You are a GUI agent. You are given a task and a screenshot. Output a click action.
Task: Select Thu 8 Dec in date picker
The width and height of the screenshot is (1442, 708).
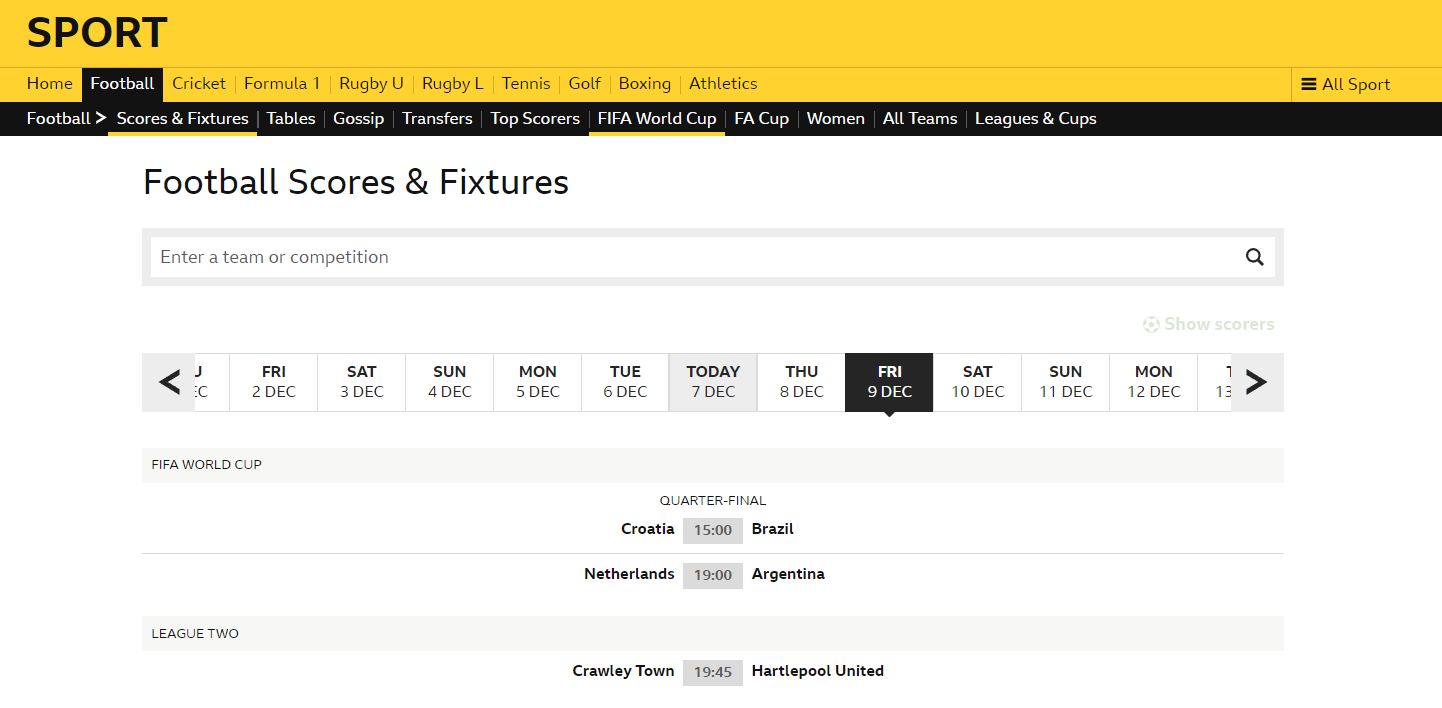(802, 382)
